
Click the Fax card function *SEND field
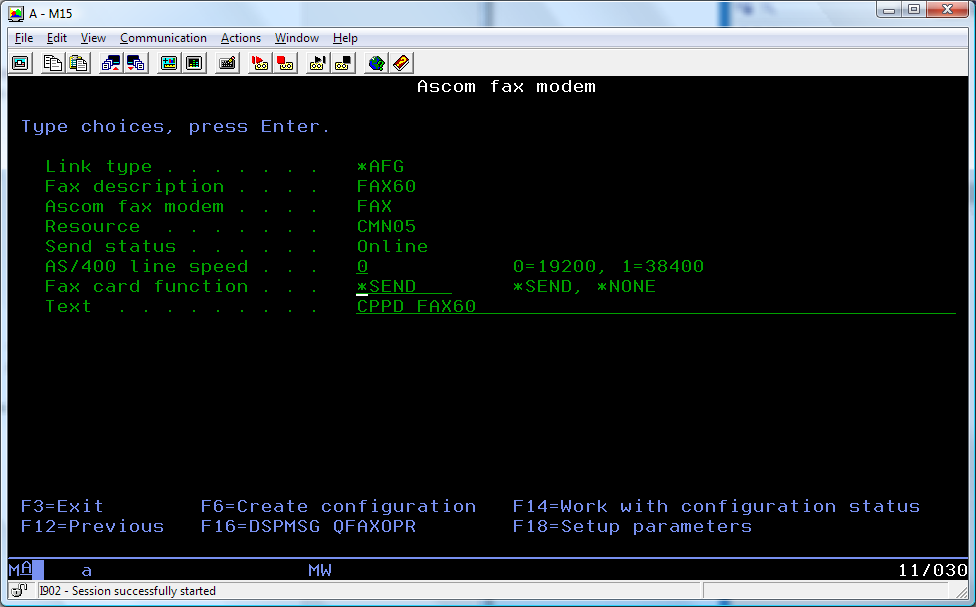(404, 286)
